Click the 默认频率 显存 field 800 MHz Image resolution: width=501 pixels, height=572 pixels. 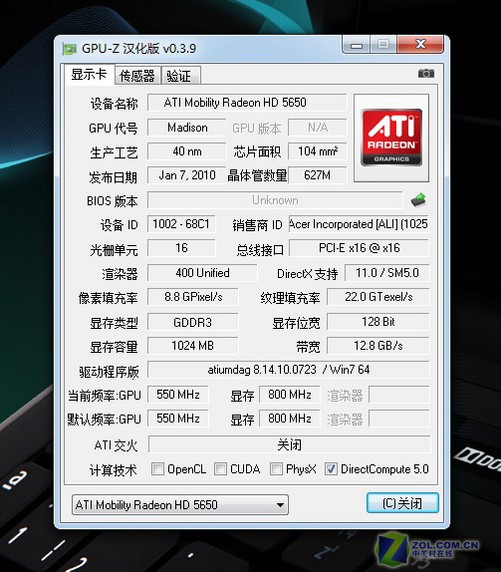click(x=290, y=418)
